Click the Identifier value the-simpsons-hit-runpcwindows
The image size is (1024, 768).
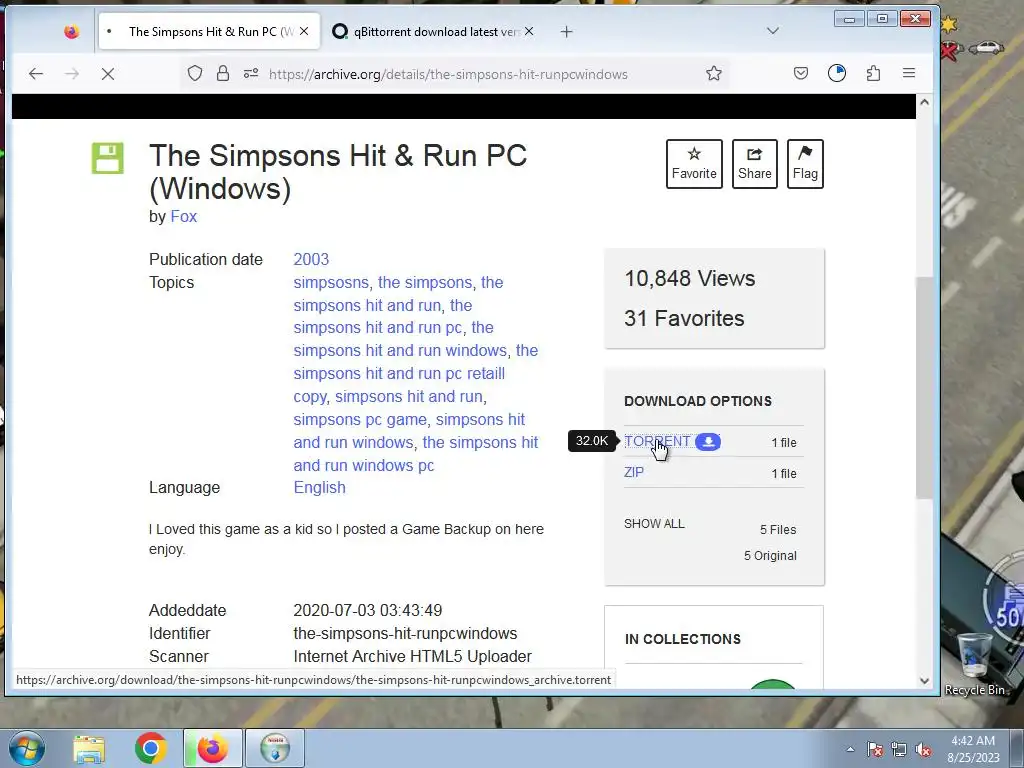point(405,633)
